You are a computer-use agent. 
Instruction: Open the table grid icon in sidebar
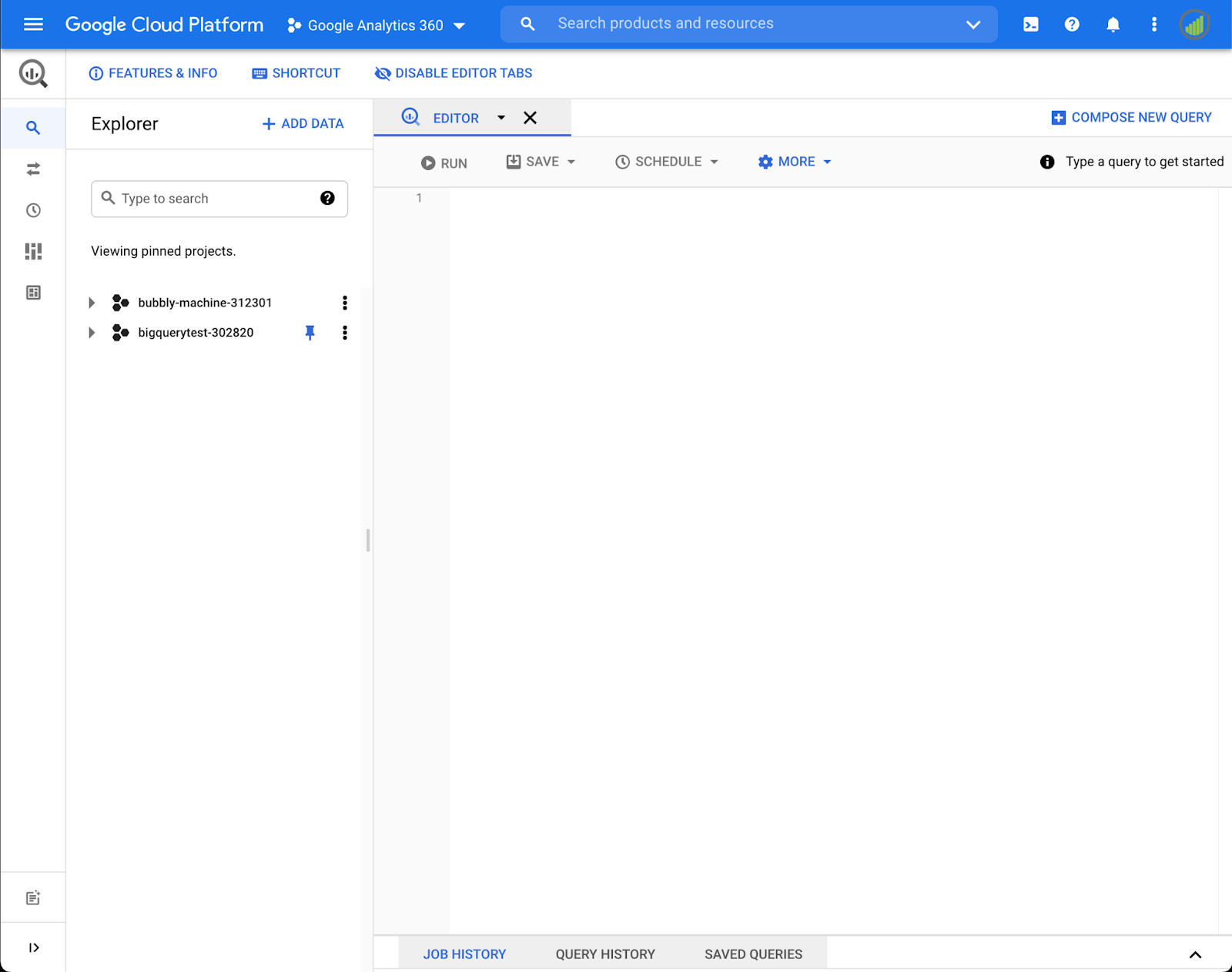(33, 293)
